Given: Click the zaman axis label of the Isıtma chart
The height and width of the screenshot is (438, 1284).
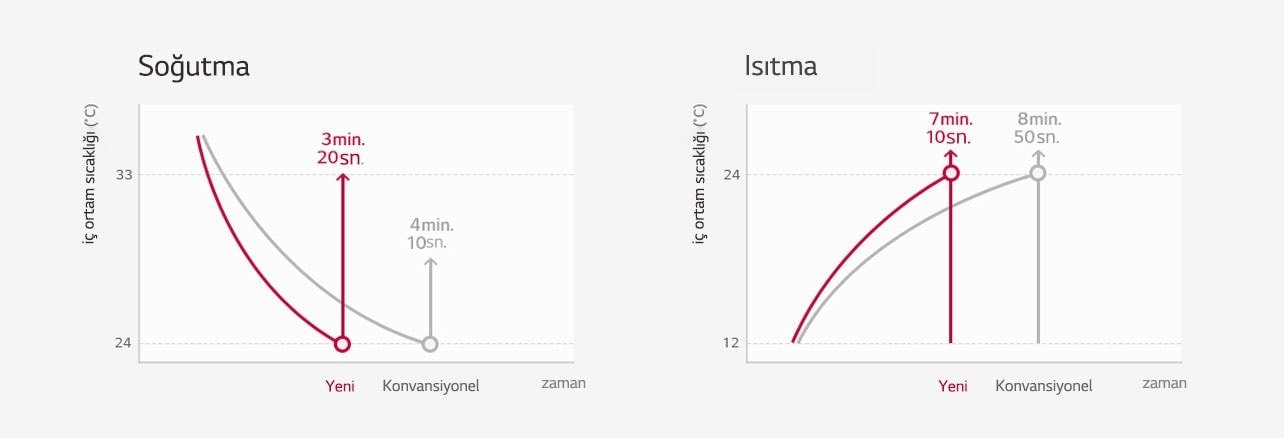Looking at the screenshot, I should tap(1164, 383).
